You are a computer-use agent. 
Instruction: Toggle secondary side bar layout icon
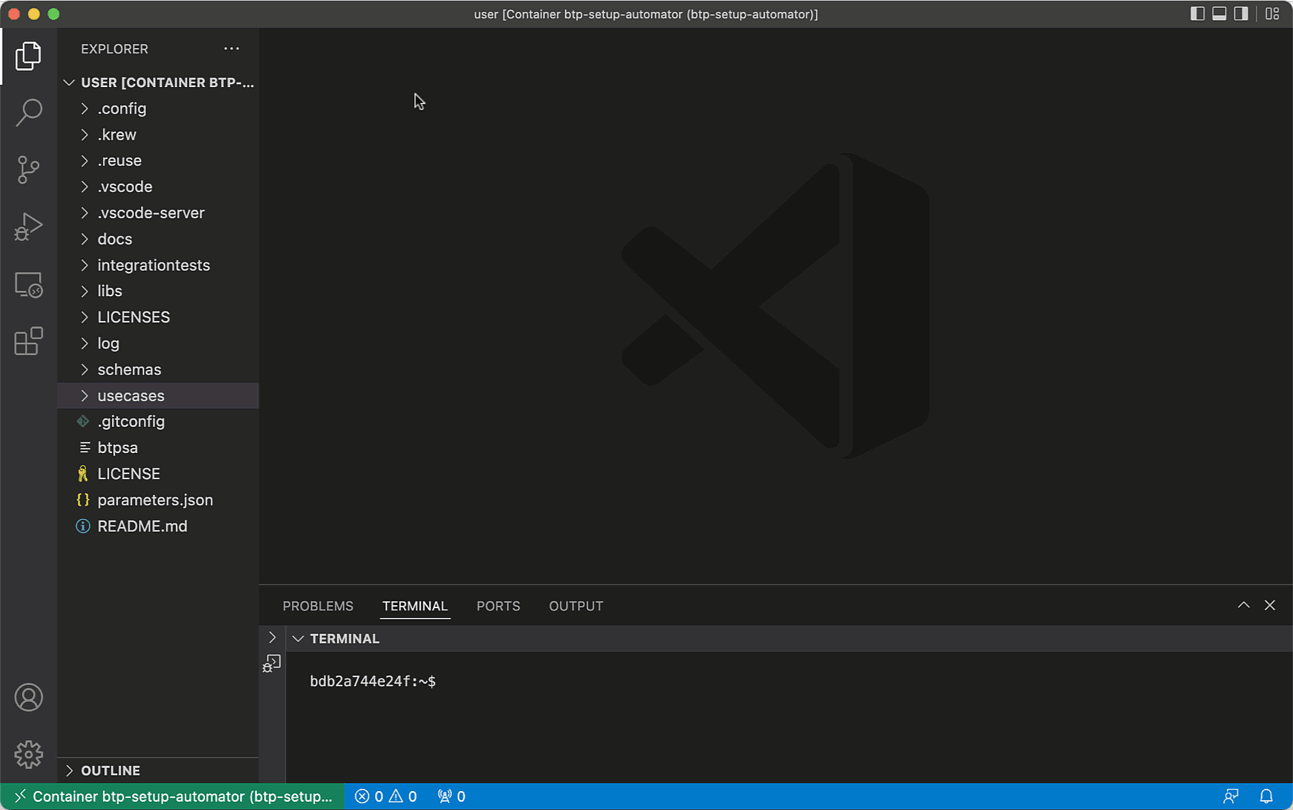pyautogui.click(x=1241, y=14)
